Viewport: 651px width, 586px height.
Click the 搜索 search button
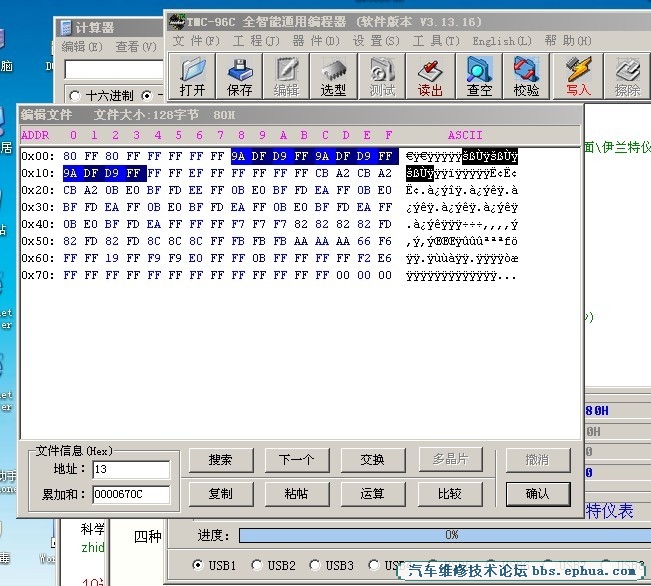(221, 460)
